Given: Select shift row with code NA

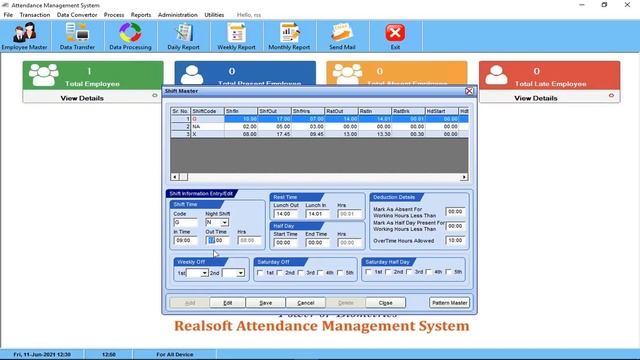Looking at the screenshot, I should click(x=320, y=127).
